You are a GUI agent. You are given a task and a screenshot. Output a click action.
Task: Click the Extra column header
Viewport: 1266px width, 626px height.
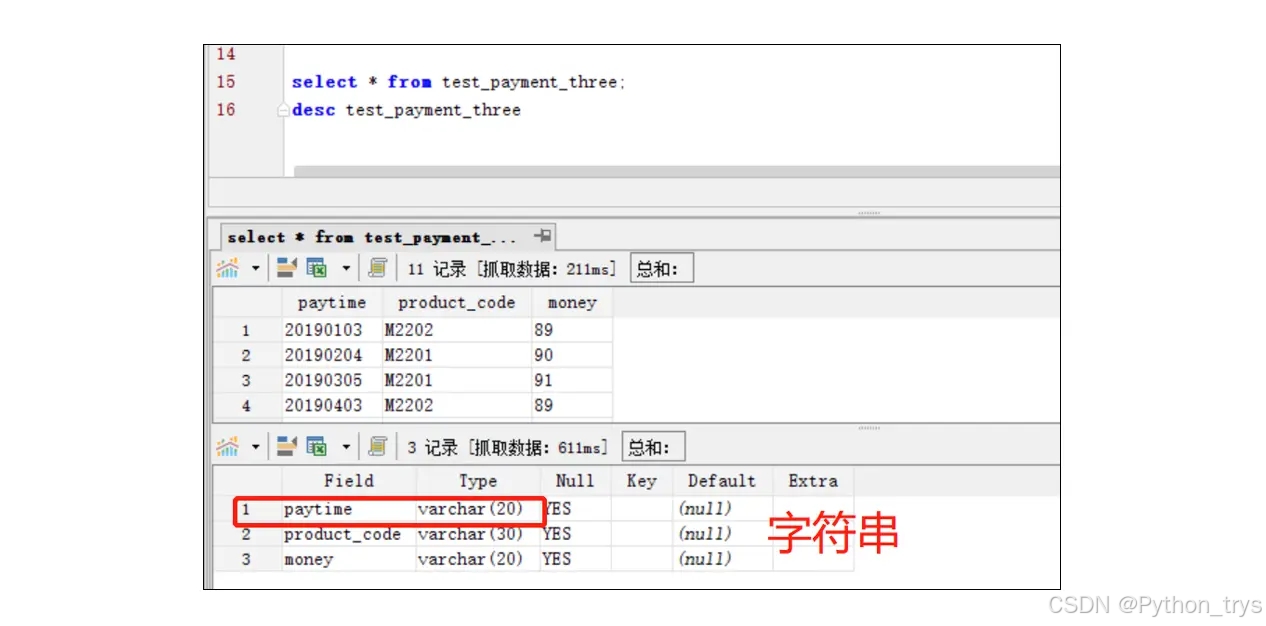813,481
